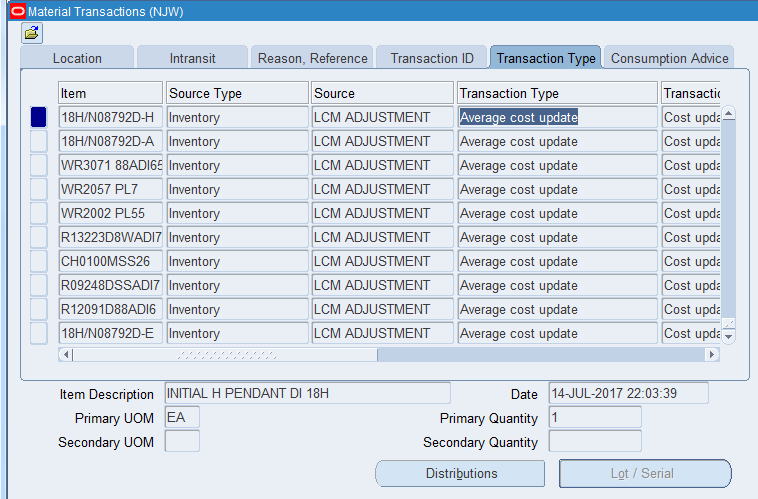This screenshot has width=758, height=499.
Task: Click item cell R13223D8WADI7
Action: (x=110, y=237)
